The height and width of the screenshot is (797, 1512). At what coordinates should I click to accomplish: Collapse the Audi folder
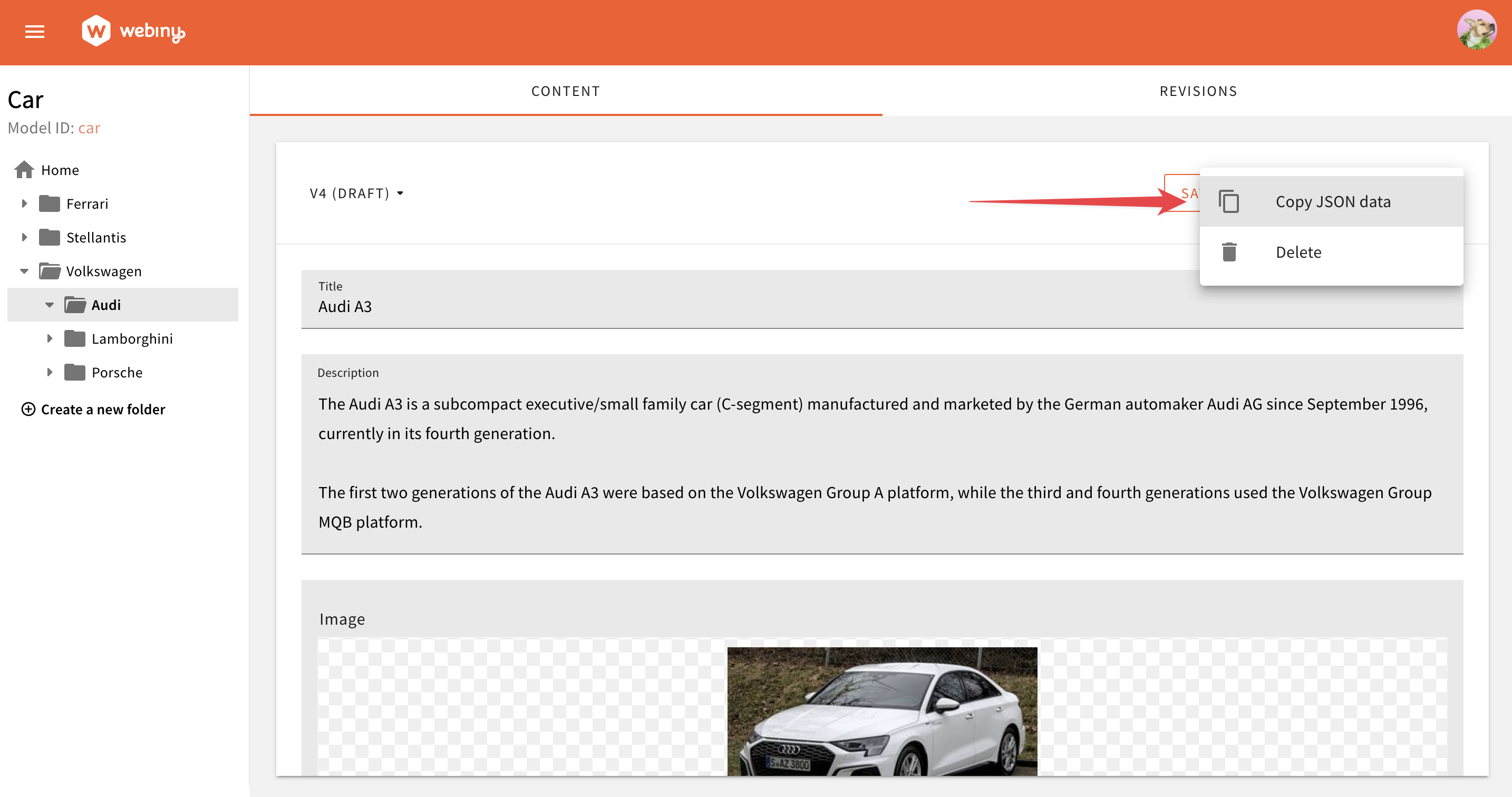pos(50,305)
